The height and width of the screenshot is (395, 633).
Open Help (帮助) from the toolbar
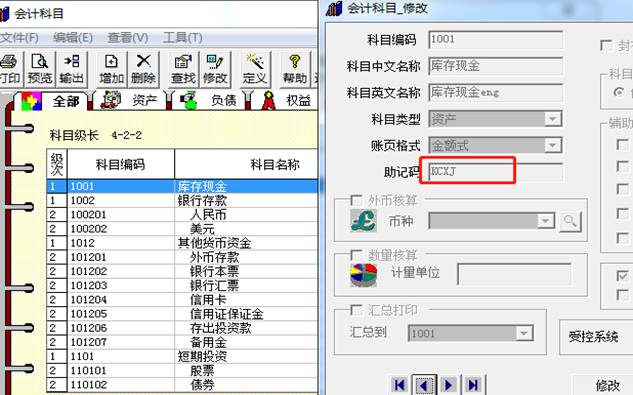(x=295, y=69)
